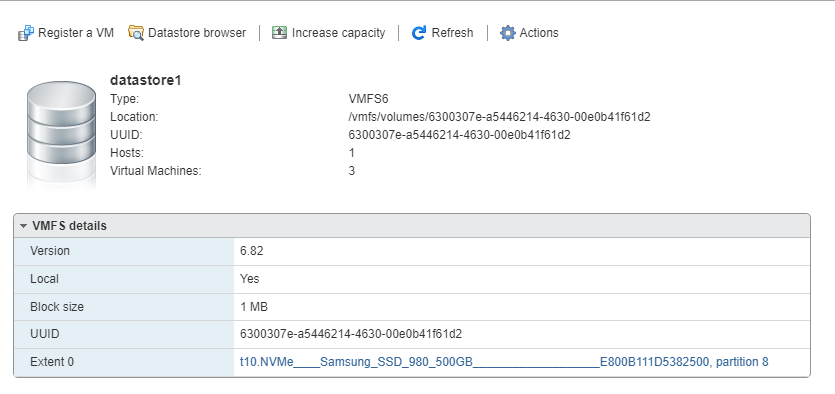Click the Block size value 1 MB
The height and width of the screenshot is (394, 835).
(x=254, y=307)
